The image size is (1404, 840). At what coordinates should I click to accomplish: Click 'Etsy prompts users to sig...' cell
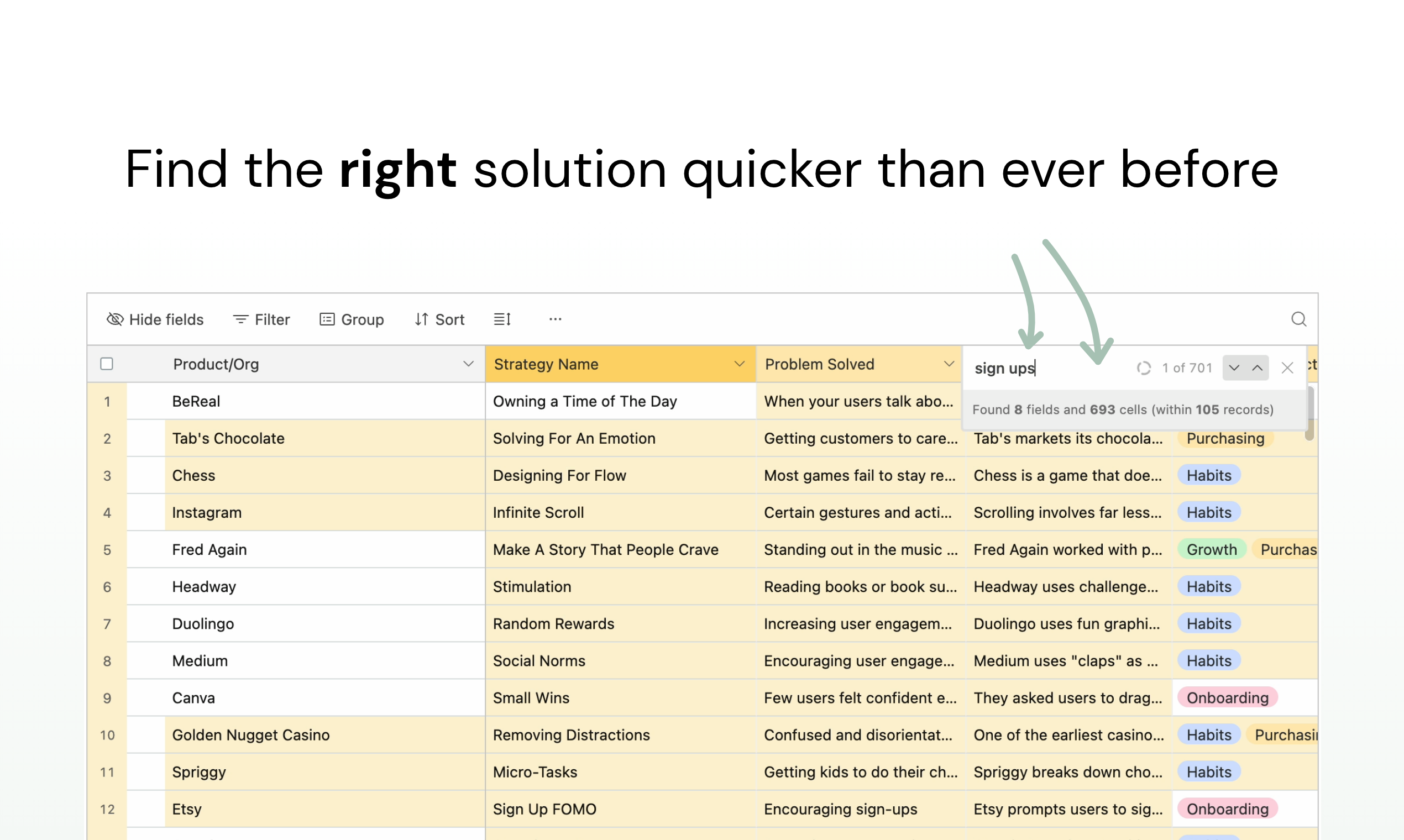pos(1069,809)
